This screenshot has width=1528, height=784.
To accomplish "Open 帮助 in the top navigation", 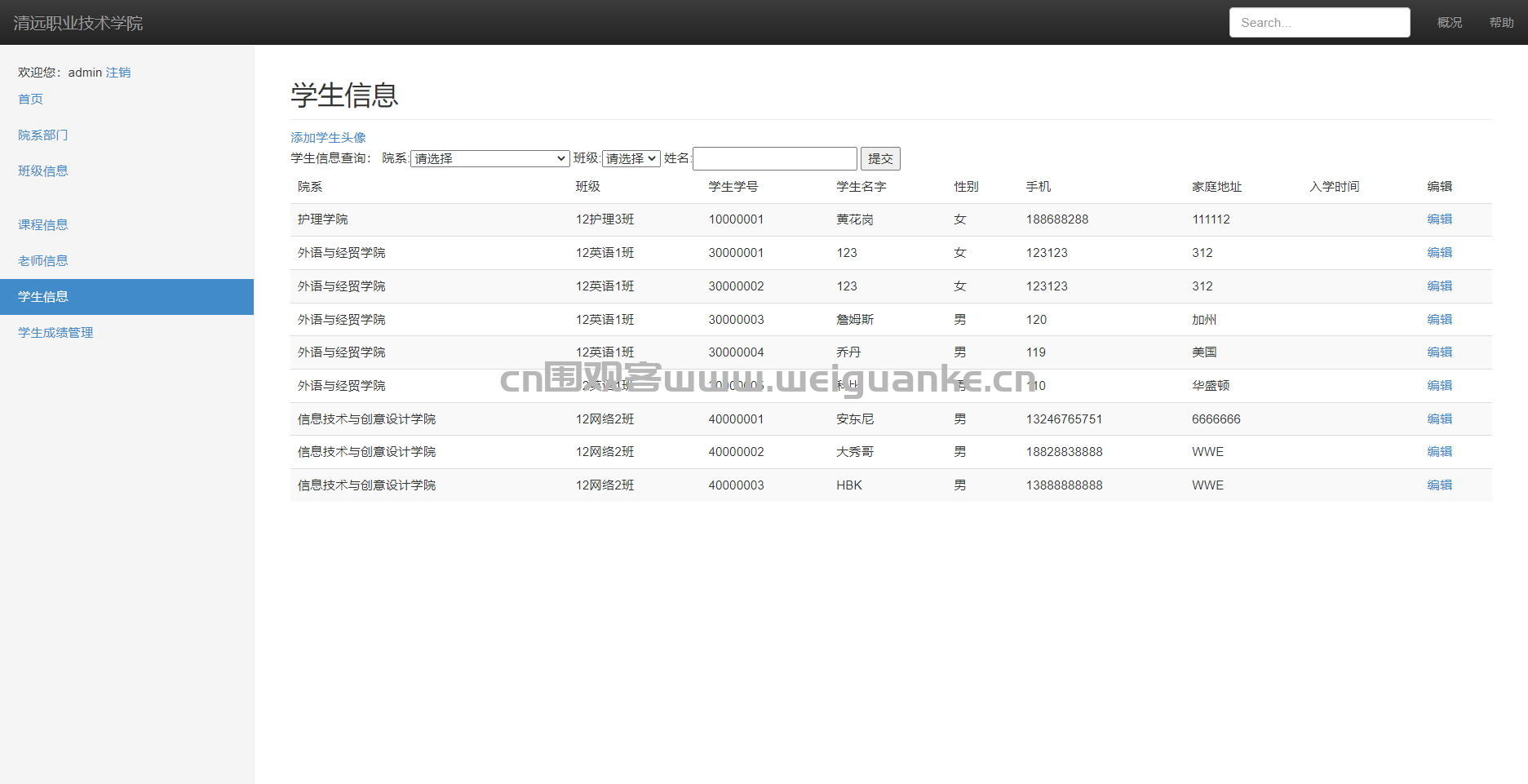I will click(x=1501, y=23).
